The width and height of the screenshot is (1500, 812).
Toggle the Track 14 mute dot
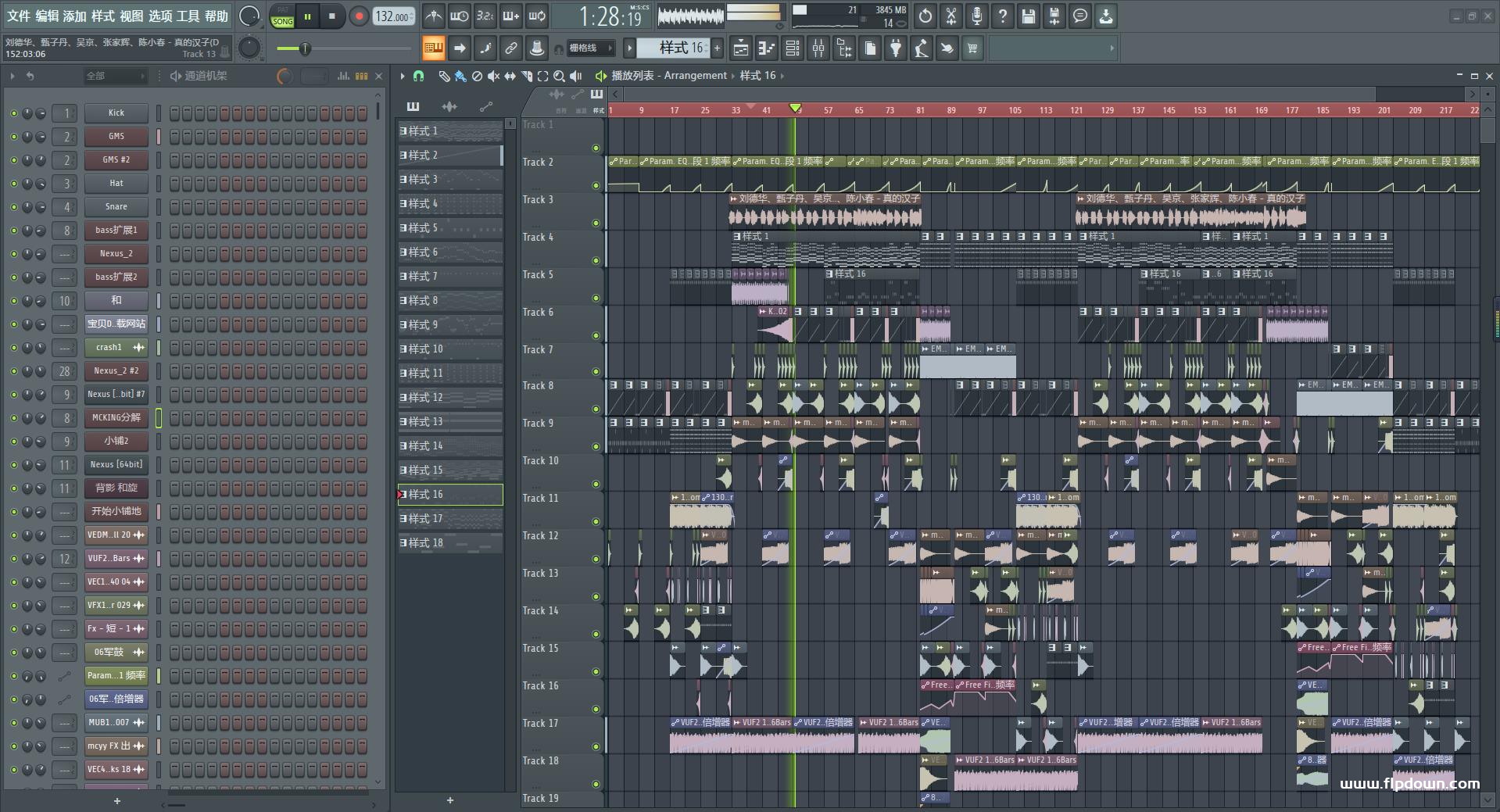[x=596, y=634]
